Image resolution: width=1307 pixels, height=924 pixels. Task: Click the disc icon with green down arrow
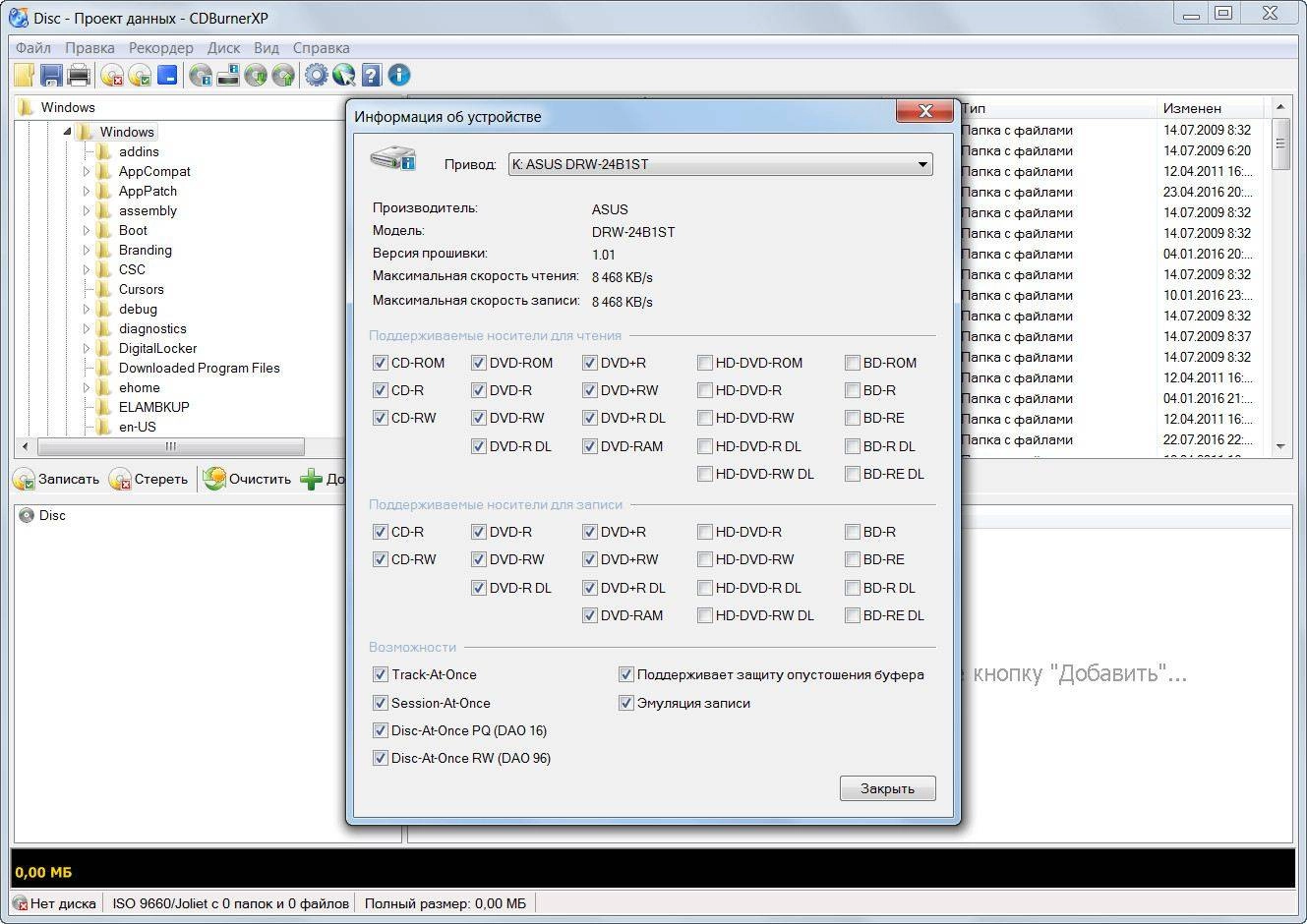point(256,75)
